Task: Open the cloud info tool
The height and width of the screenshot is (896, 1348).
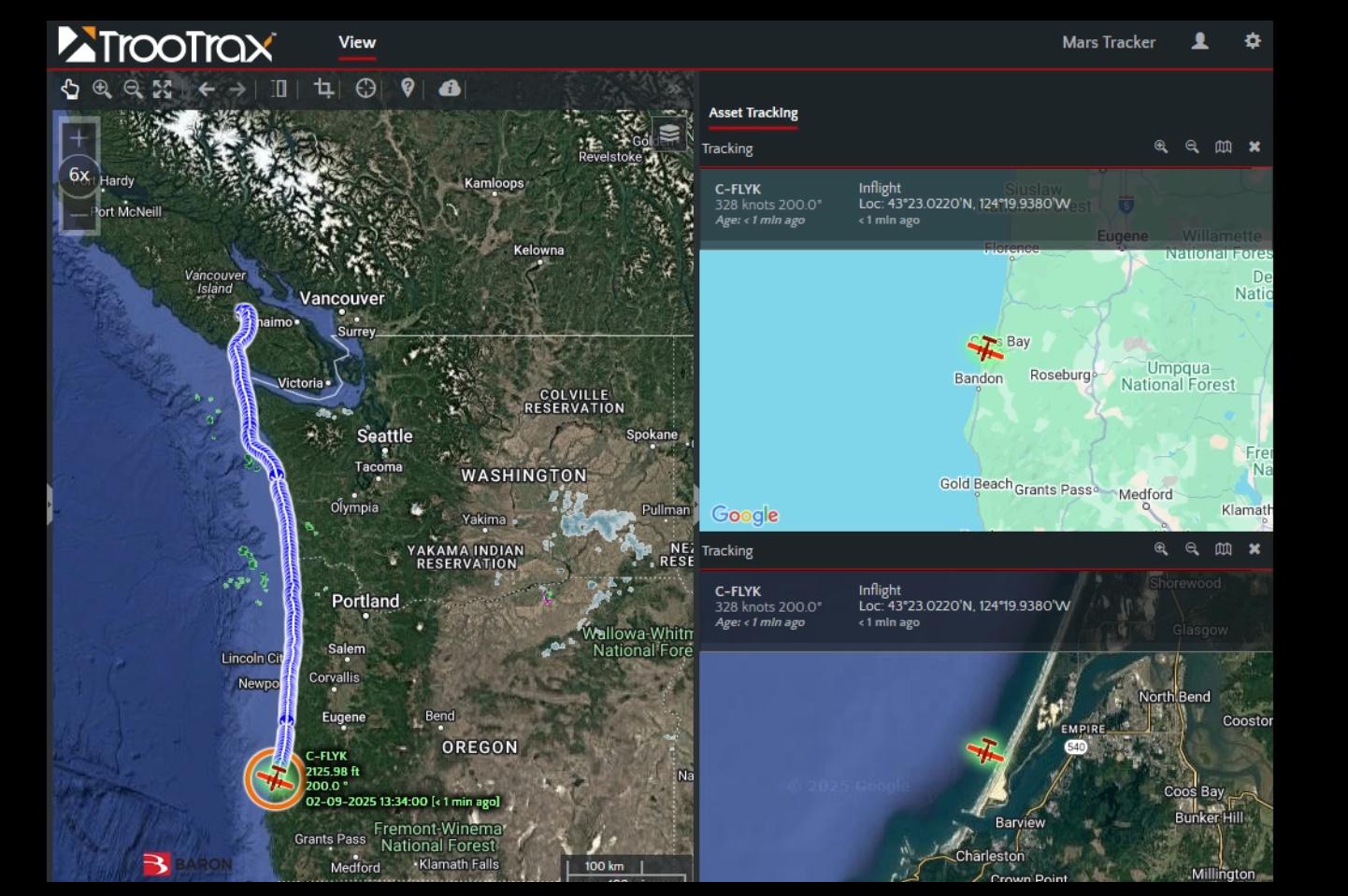Action: [450, 88]
